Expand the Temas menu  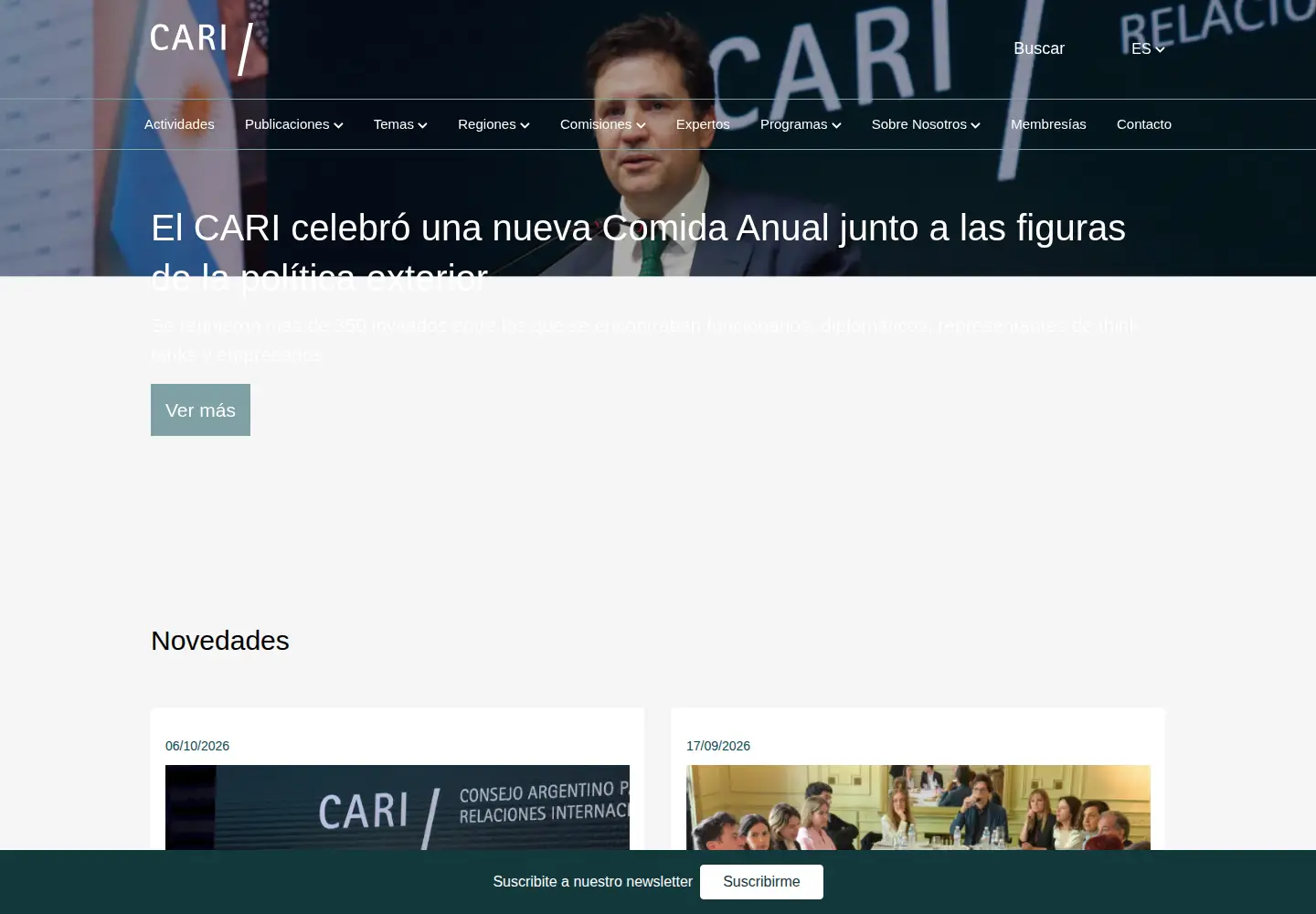(x=400, y=124)
